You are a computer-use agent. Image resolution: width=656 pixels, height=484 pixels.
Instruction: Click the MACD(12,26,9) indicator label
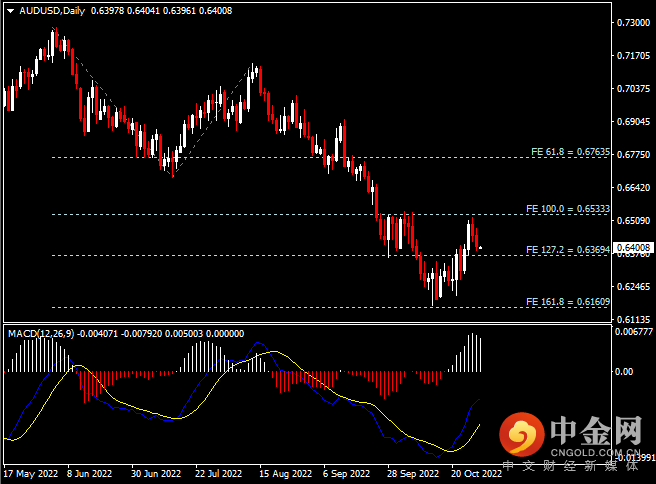pos(41,334)
